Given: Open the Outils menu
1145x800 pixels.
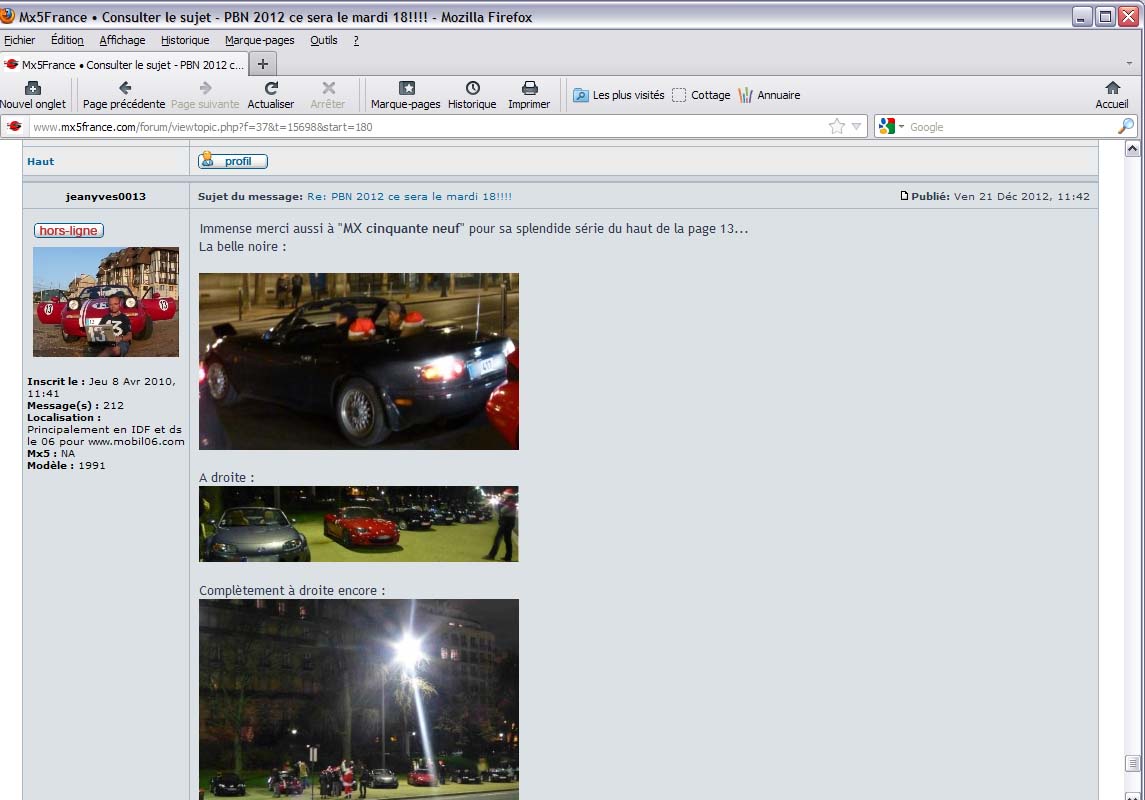Looking at the screenshot, I should point(323,40).
